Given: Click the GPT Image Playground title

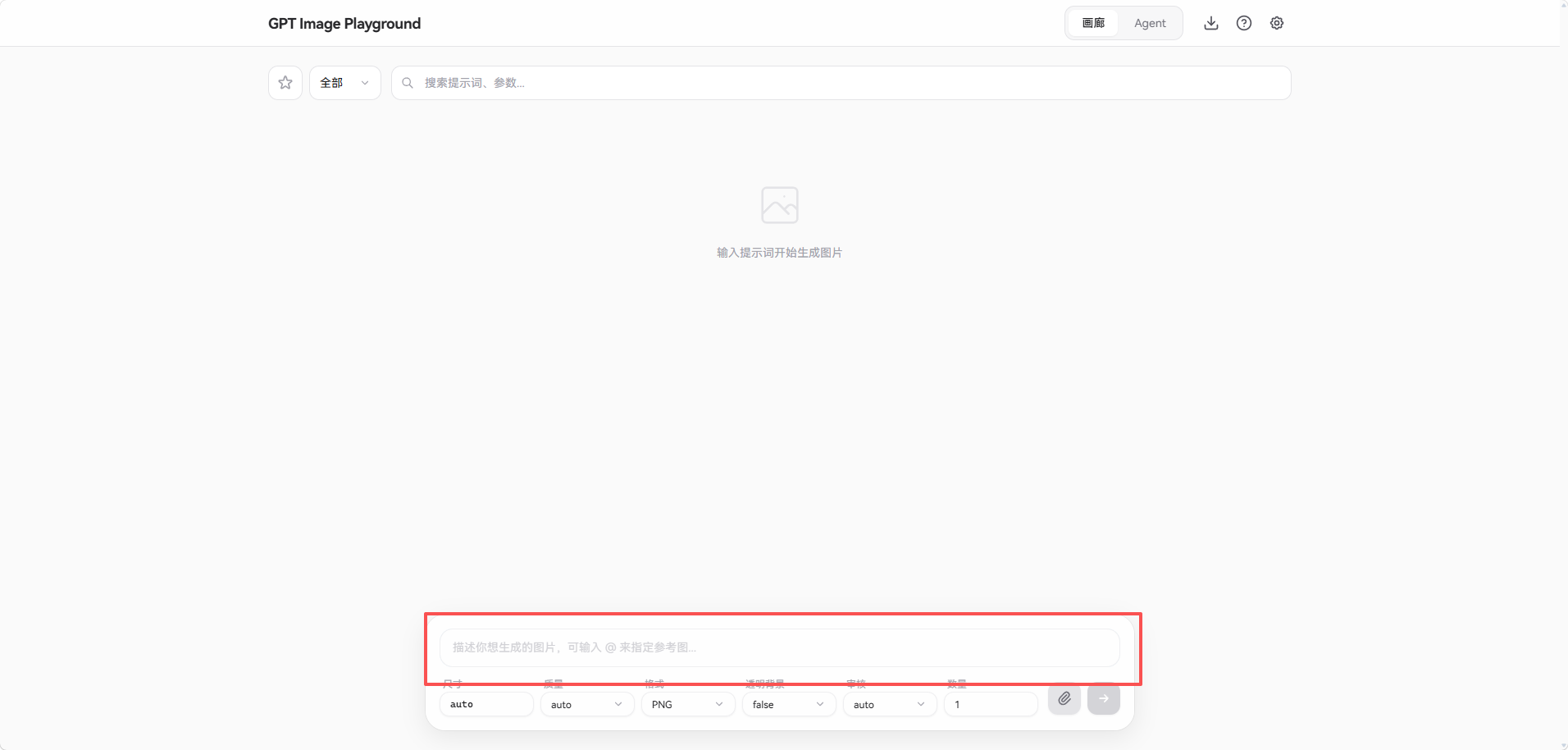Looking at the screenshot, I should pyautogui.click(x=344, y=24).
